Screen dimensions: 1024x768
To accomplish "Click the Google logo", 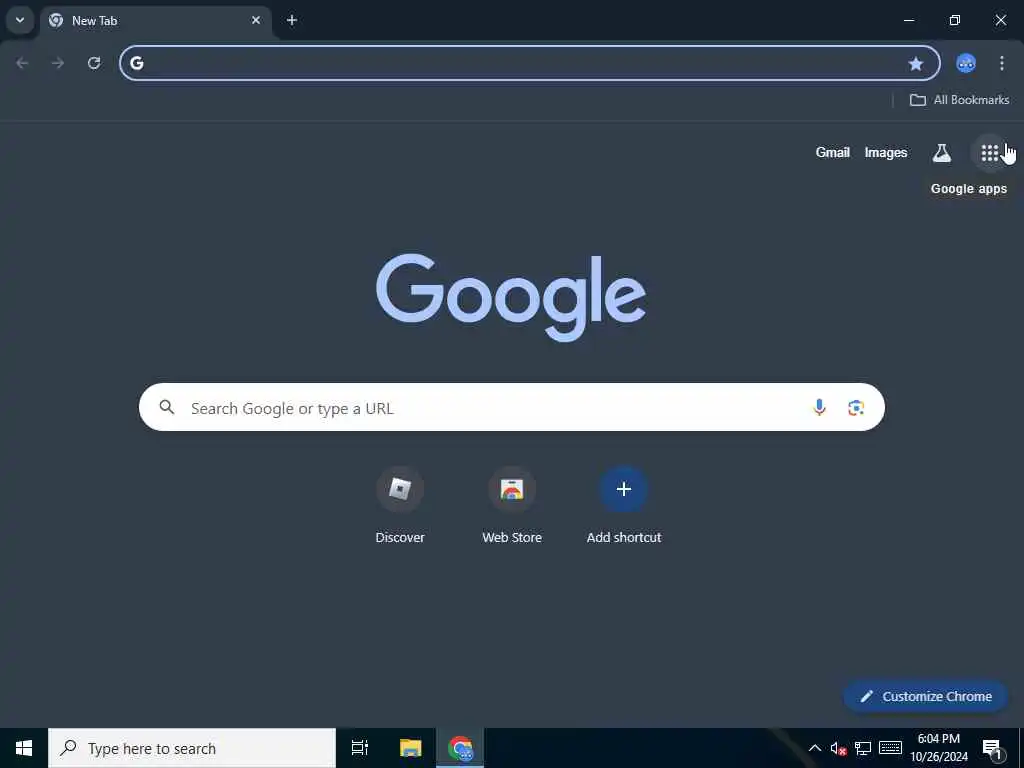I will 511,297.
